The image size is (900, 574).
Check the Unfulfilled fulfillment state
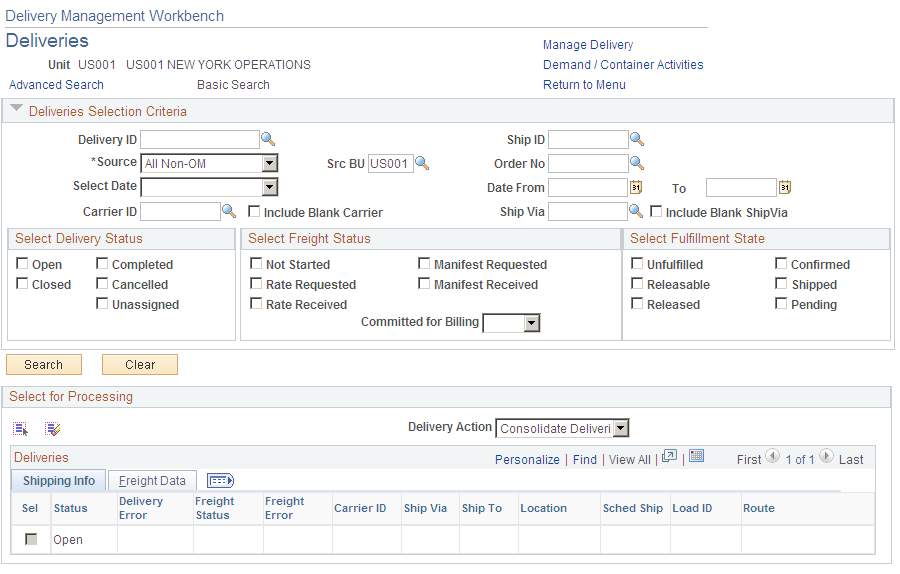click(x=637, y=263)
